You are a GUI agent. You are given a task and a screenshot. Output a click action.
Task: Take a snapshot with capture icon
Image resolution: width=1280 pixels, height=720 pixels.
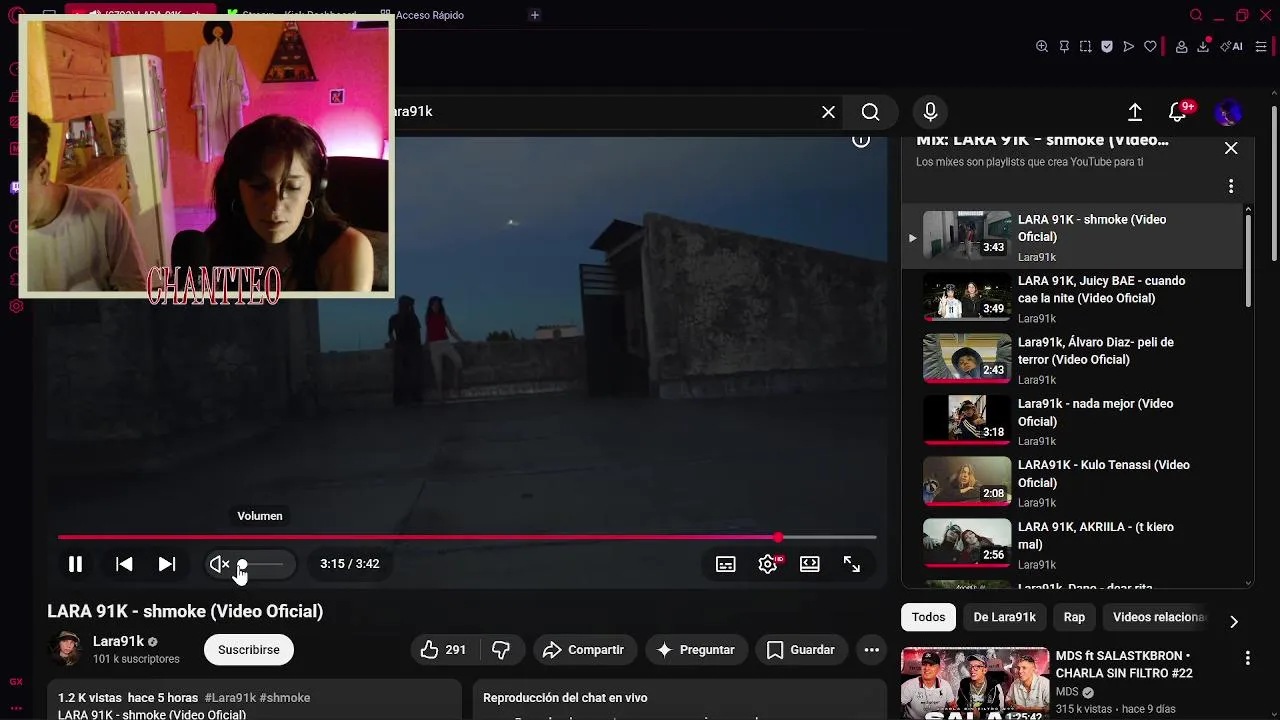tap(1085, 47)
